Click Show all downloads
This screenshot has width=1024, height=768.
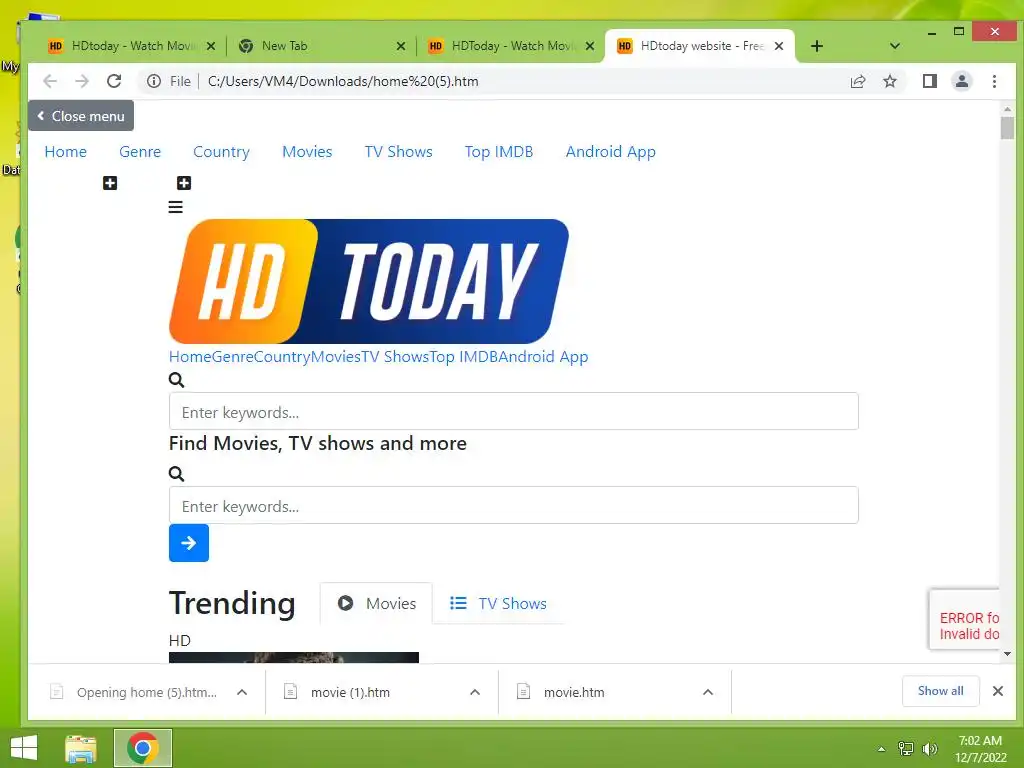(x=940, y=691)
